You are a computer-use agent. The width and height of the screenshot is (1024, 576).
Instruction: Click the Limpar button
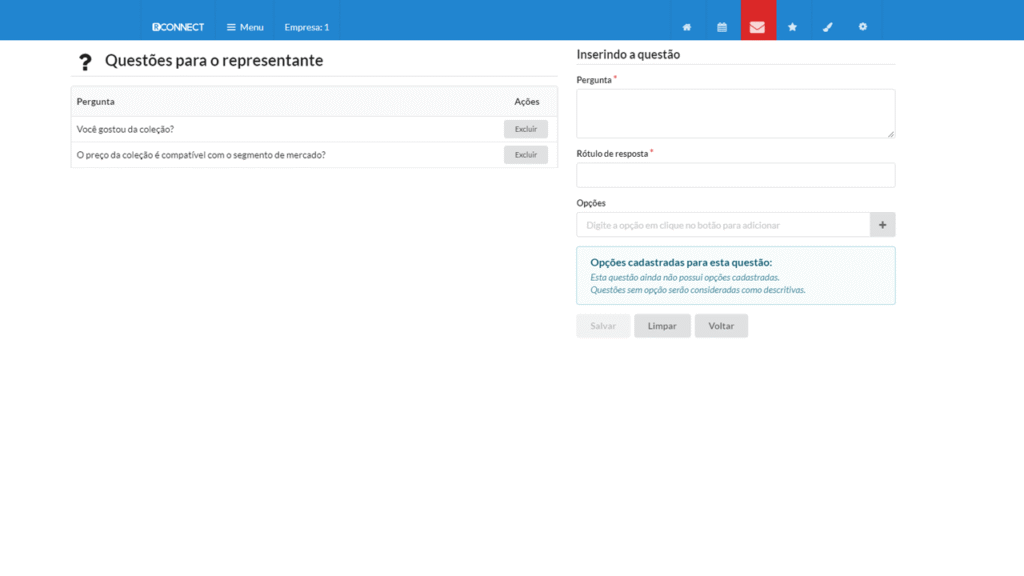coord(662,326)
